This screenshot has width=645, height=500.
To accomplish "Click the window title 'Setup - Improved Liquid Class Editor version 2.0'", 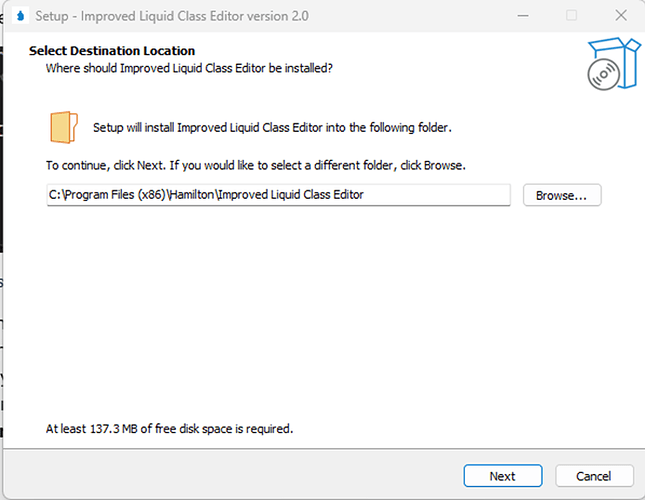I will (172, 16).
